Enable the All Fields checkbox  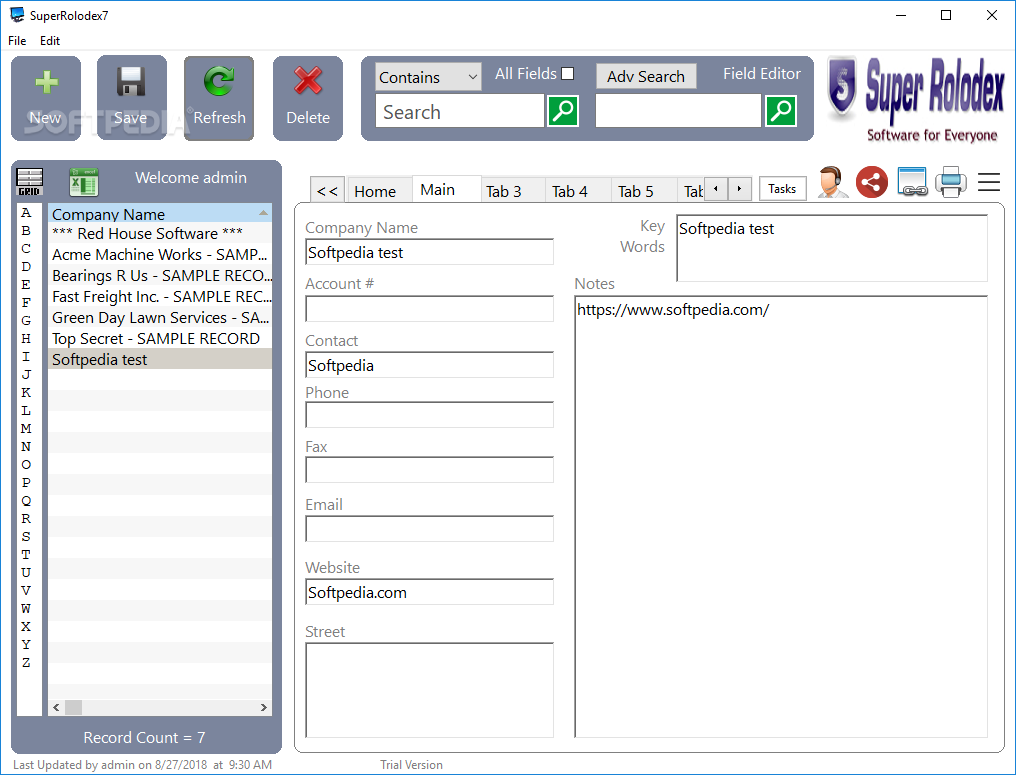(568, 74)
